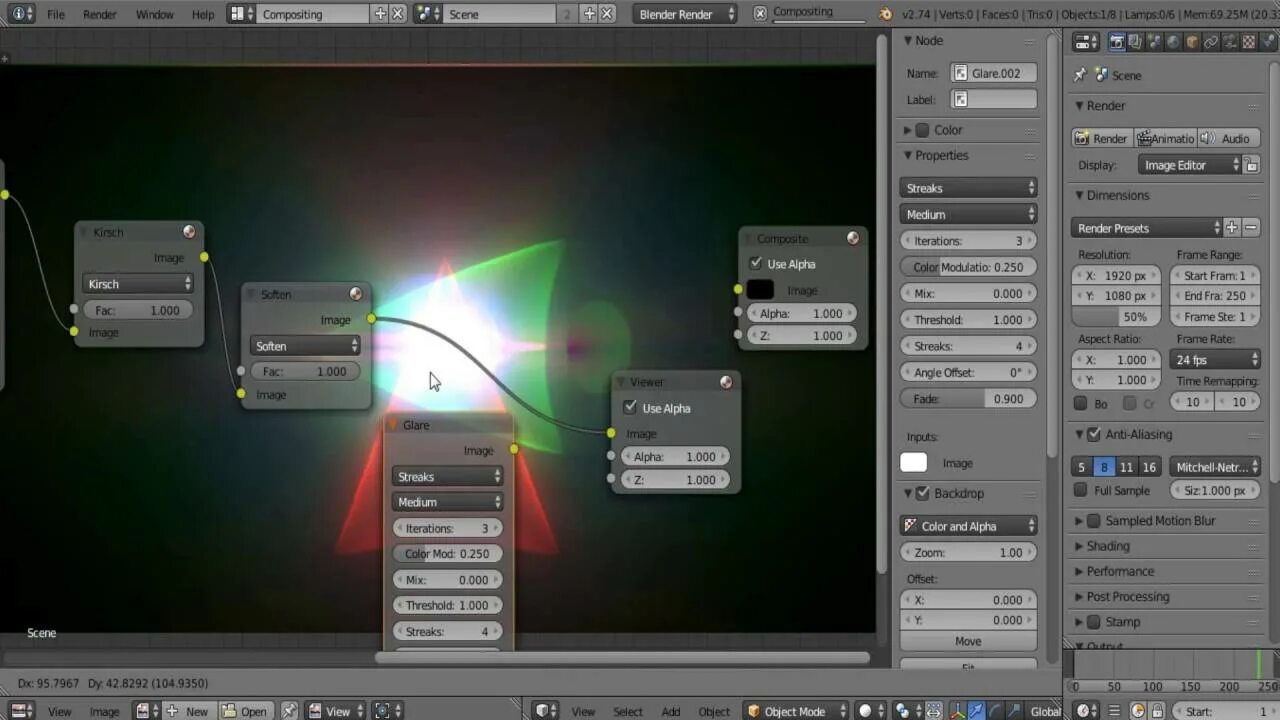Click the Fade slider at 0.900
Viewport: 1280px width, 720px height.
(968, 398)
